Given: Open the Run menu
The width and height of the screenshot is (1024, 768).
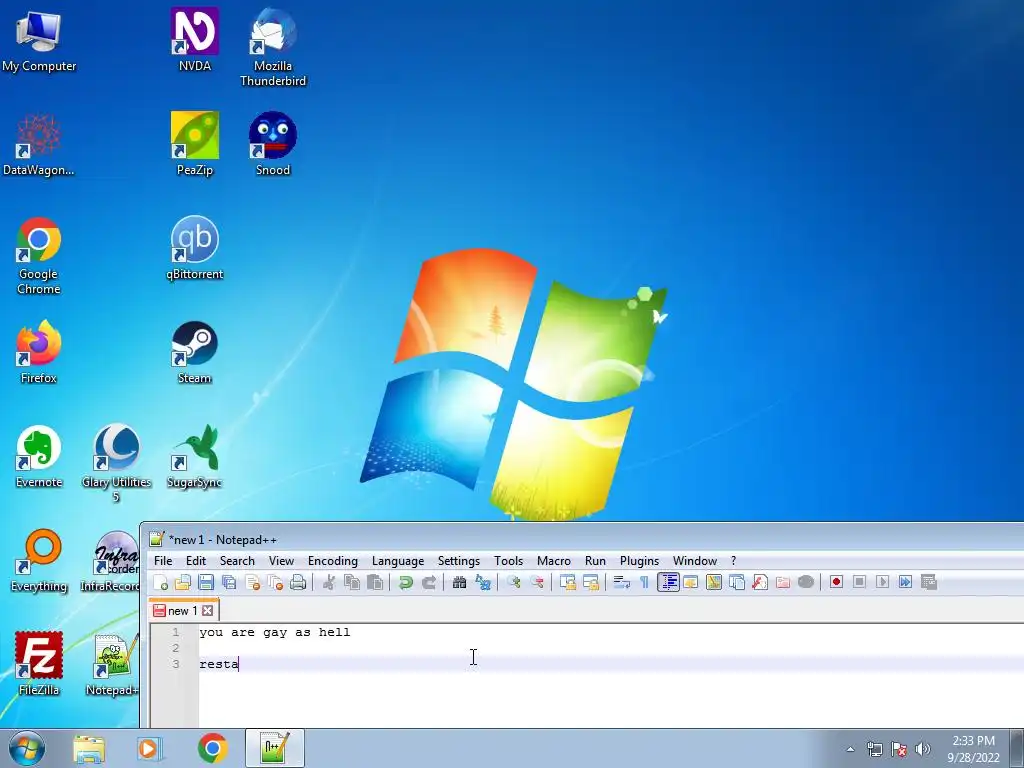Looking at the screenshot, I should (595, 561).
